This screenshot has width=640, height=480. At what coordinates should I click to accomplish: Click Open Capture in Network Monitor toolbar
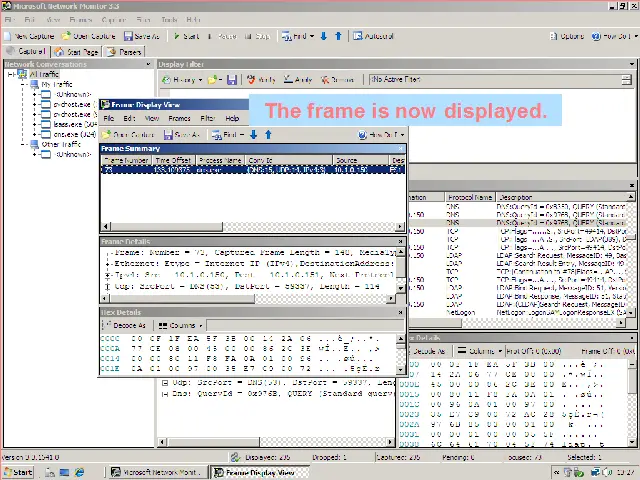(x=89, y=36)
